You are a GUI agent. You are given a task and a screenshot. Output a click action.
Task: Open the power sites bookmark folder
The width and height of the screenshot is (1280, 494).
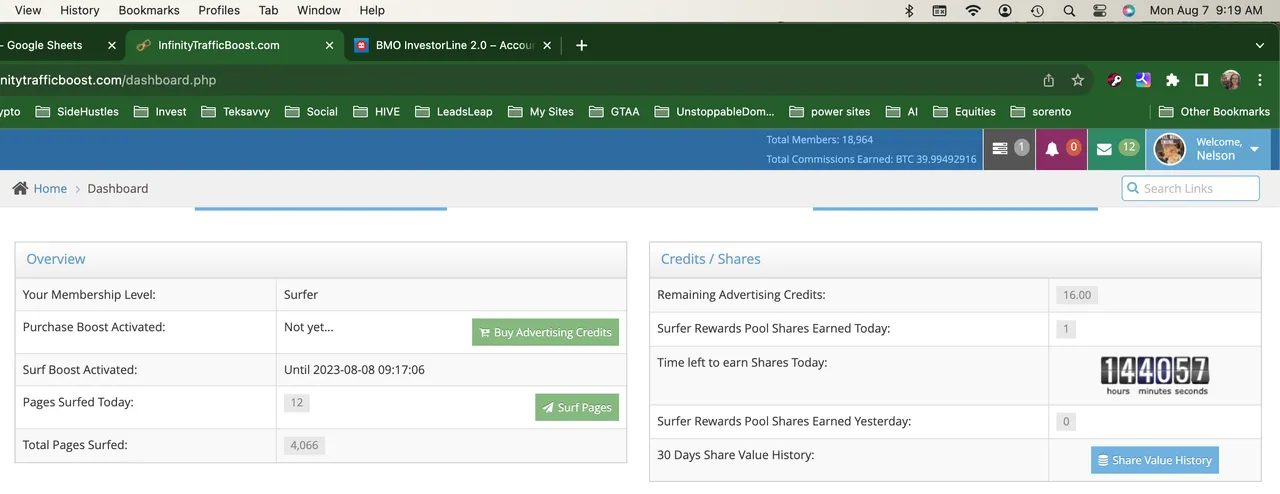[x=829, y=111]
